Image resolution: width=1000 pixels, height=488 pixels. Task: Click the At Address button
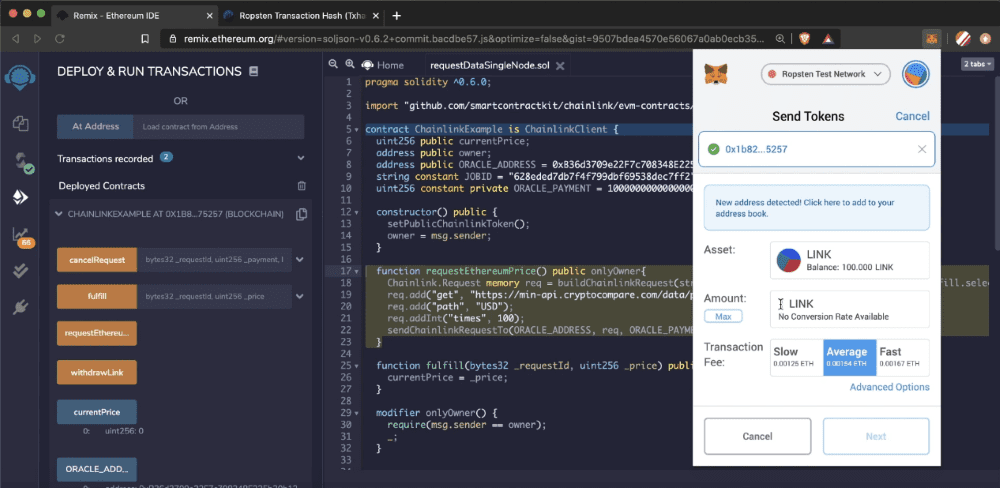click(96, 126)
